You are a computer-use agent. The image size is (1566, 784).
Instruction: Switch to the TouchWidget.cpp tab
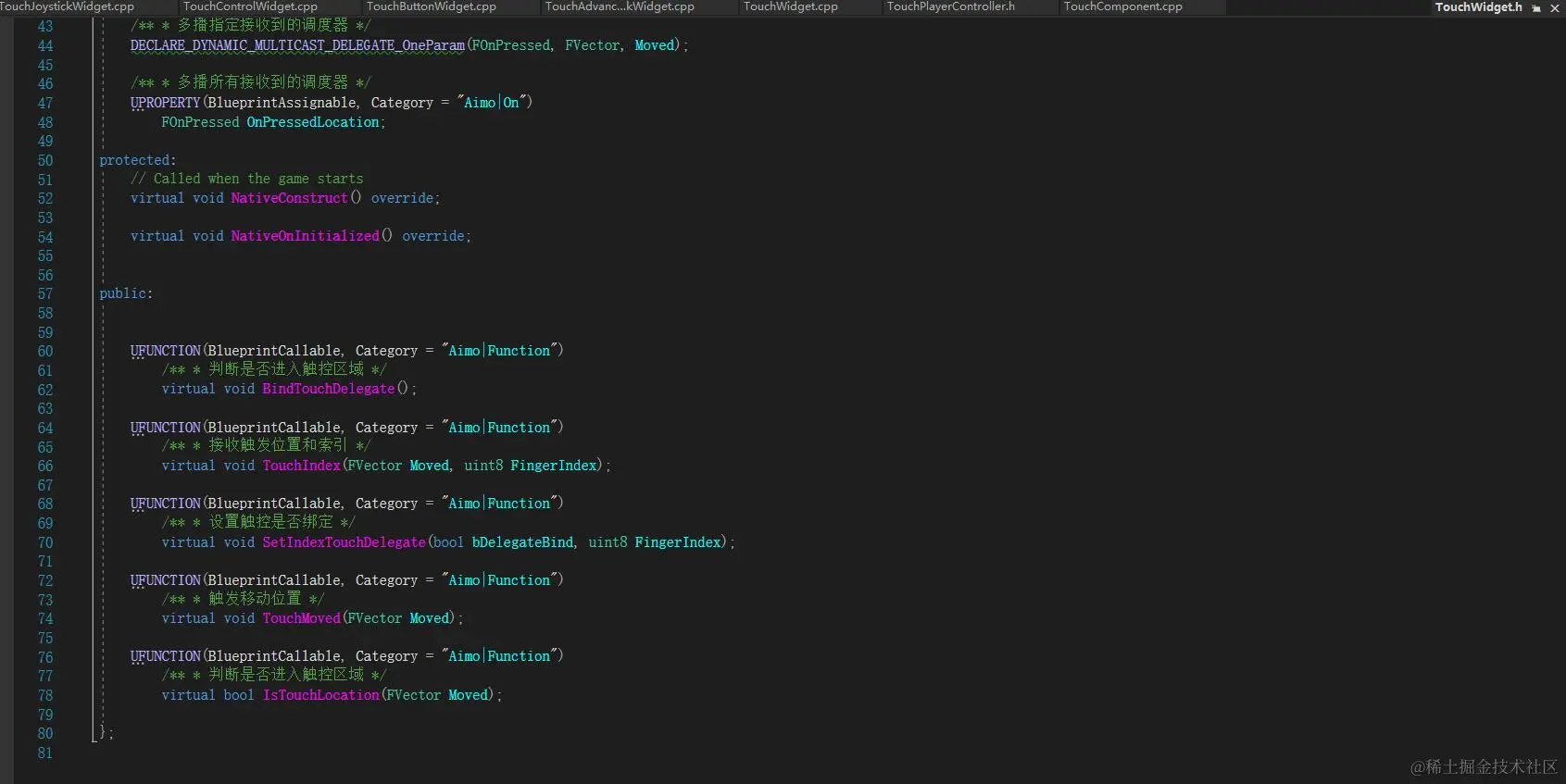790,6
